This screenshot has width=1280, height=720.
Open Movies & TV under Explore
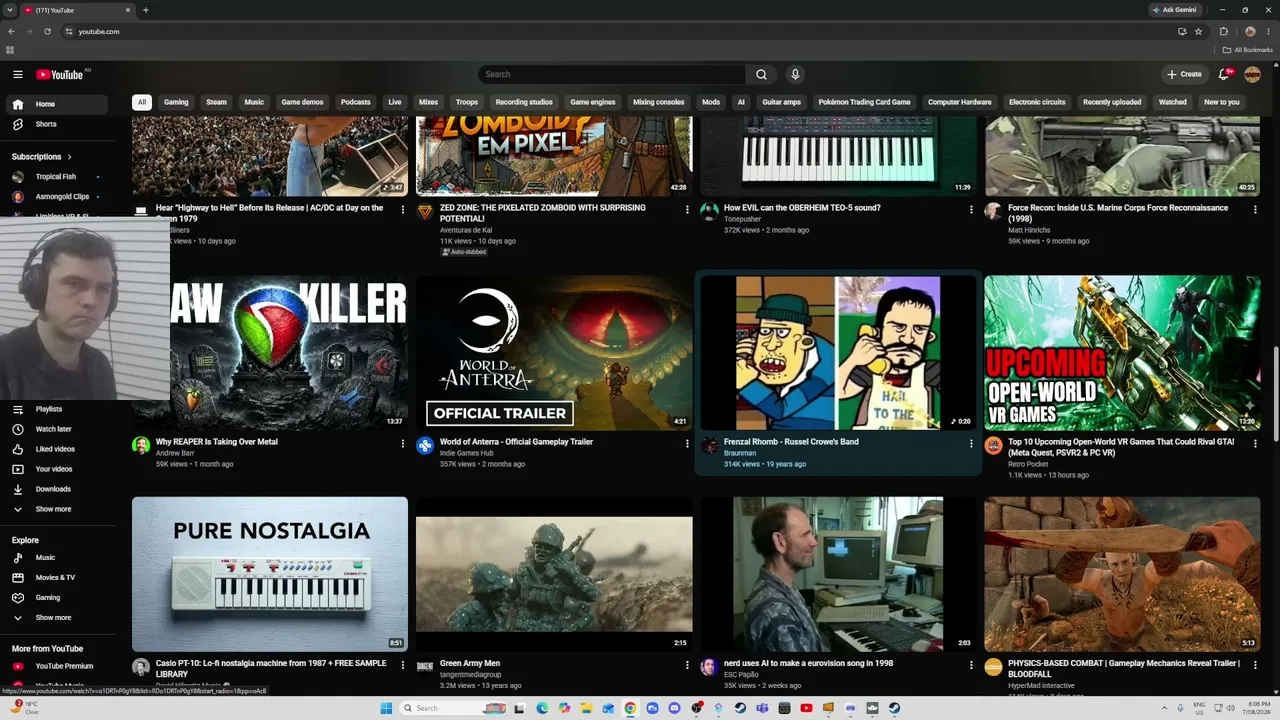pos(58,578)
